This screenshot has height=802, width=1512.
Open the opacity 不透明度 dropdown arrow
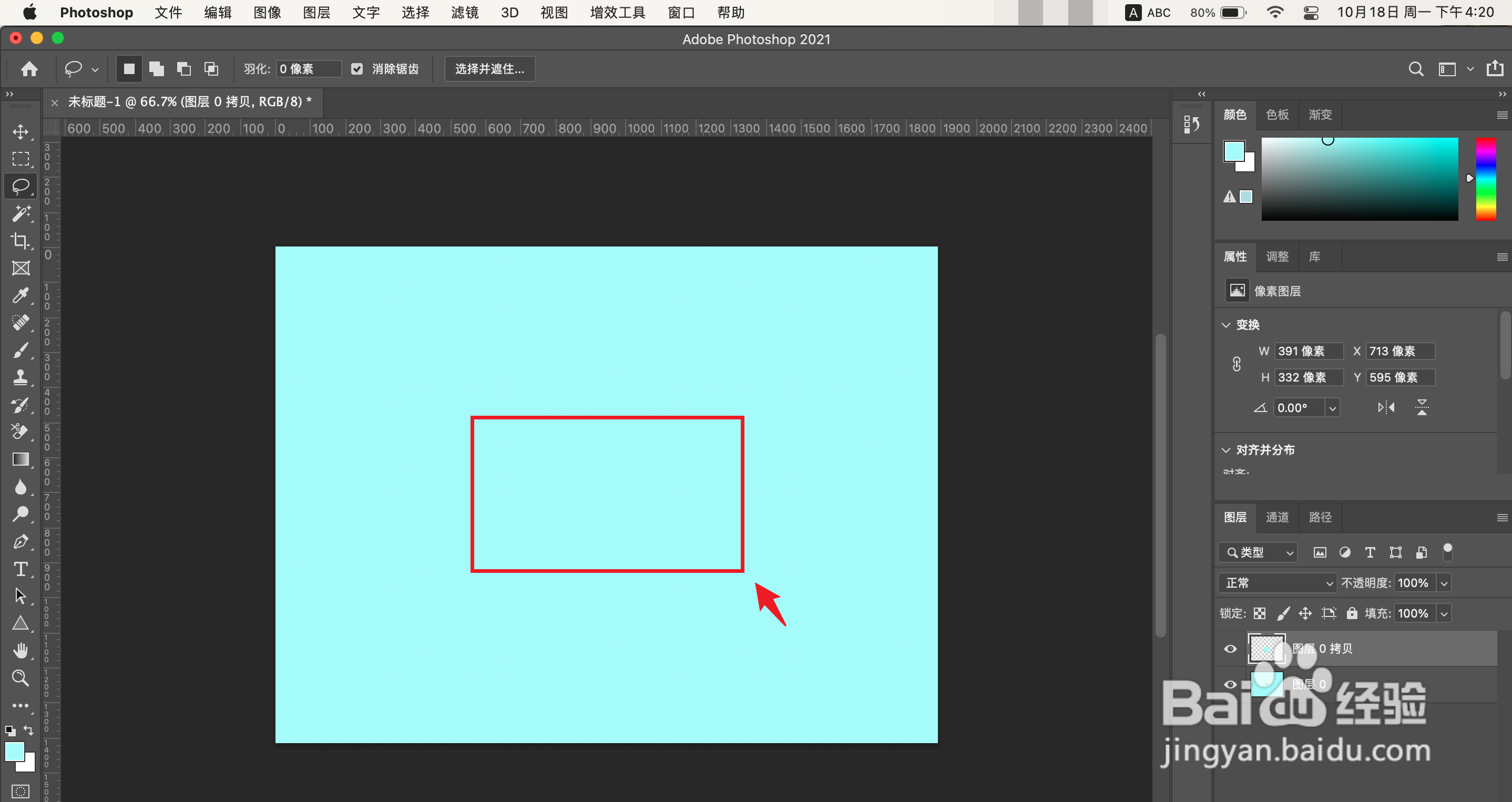point(1444,582)
